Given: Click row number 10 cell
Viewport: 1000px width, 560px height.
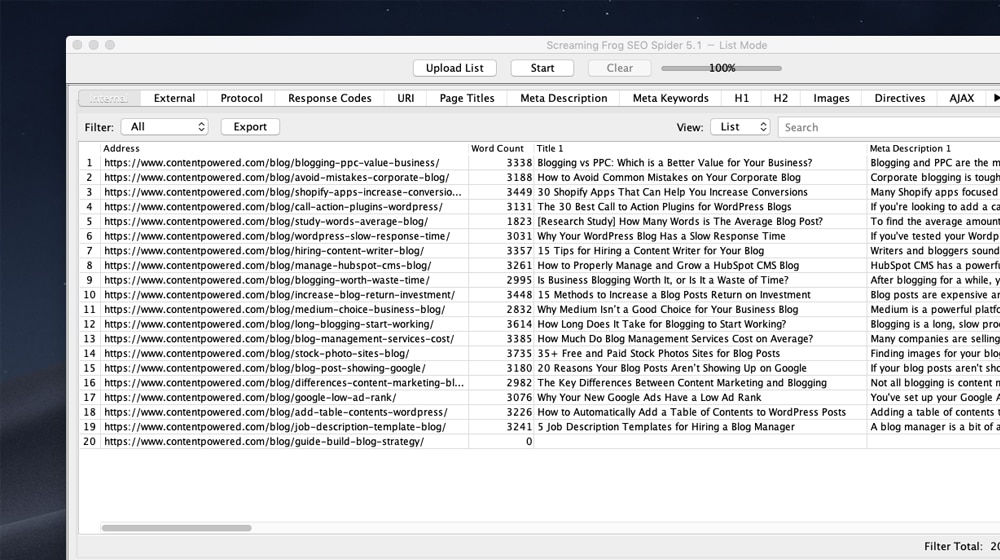Looking at the screenshot, I should click(x=89, y=295).
